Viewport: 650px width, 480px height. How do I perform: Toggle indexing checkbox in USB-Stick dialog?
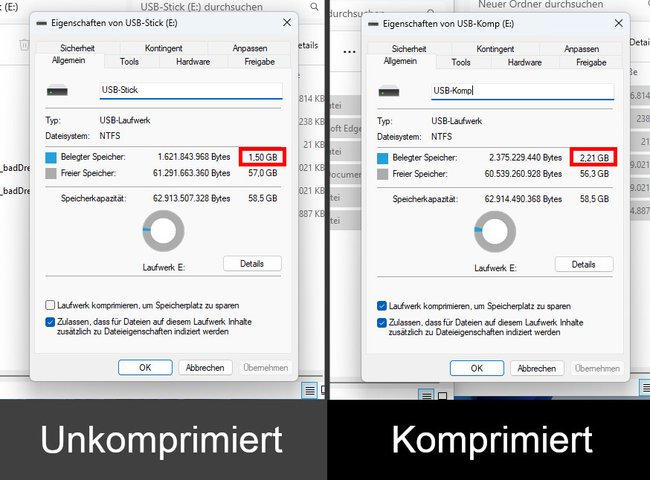click(x=50, y=322)
